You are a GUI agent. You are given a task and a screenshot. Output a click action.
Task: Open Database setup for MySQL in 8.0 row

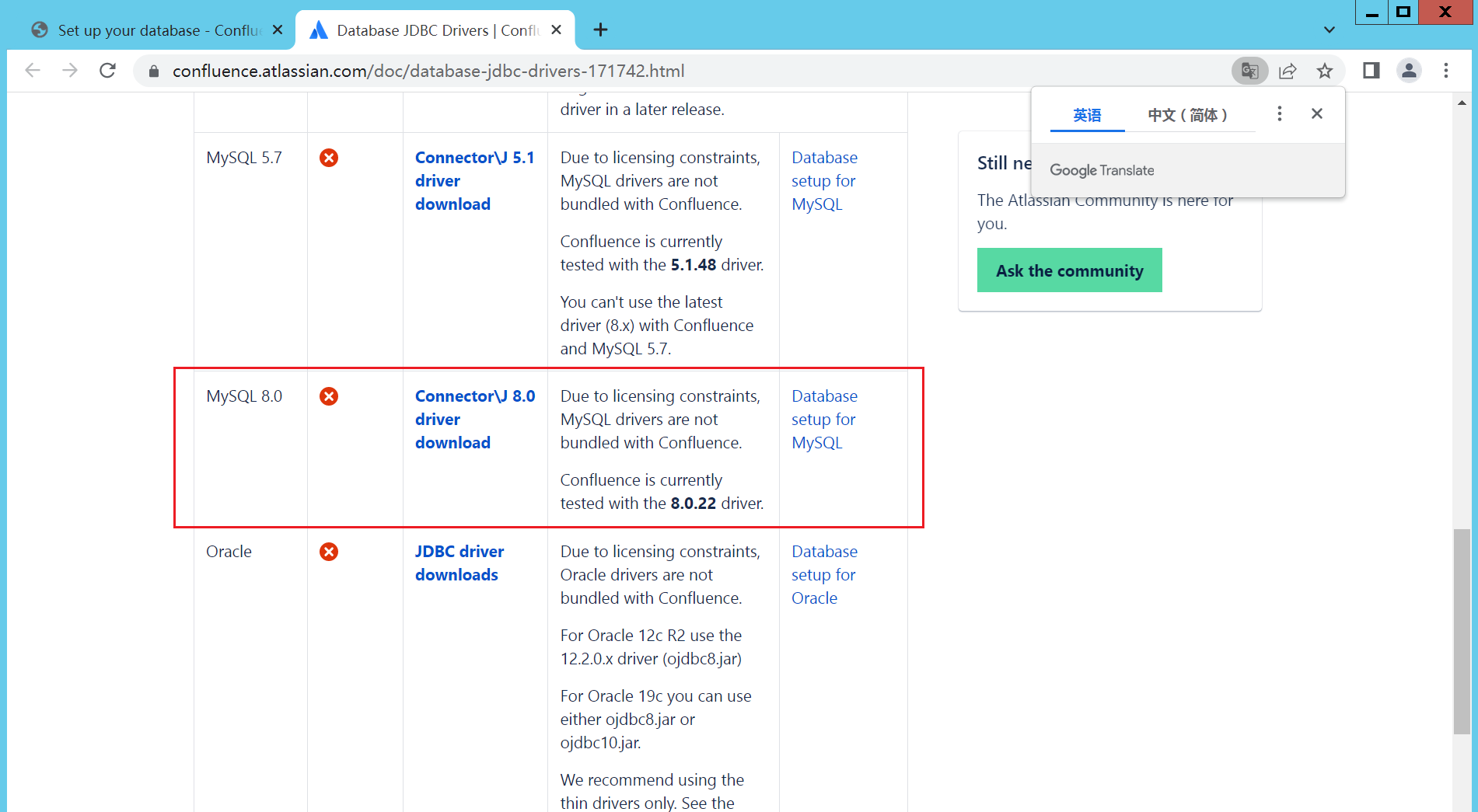[824, 419]
